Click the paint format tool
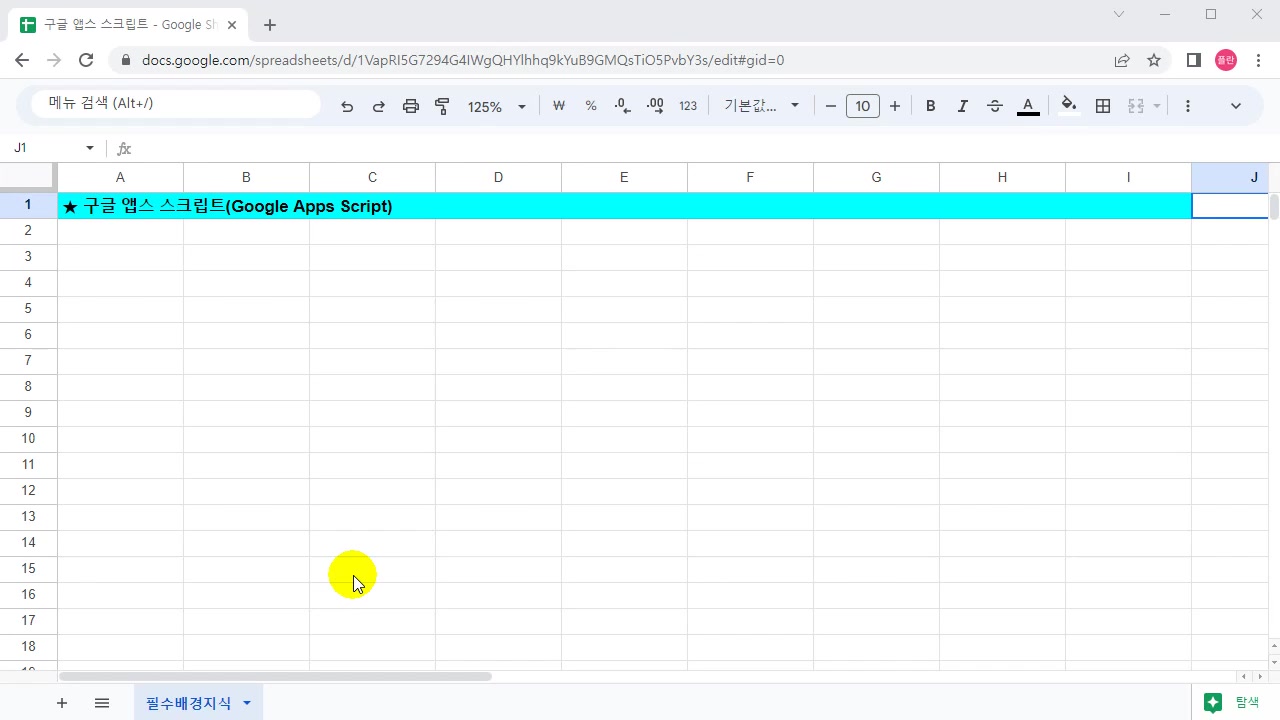This screenshot has height=720, width=1280. point(442,105)
